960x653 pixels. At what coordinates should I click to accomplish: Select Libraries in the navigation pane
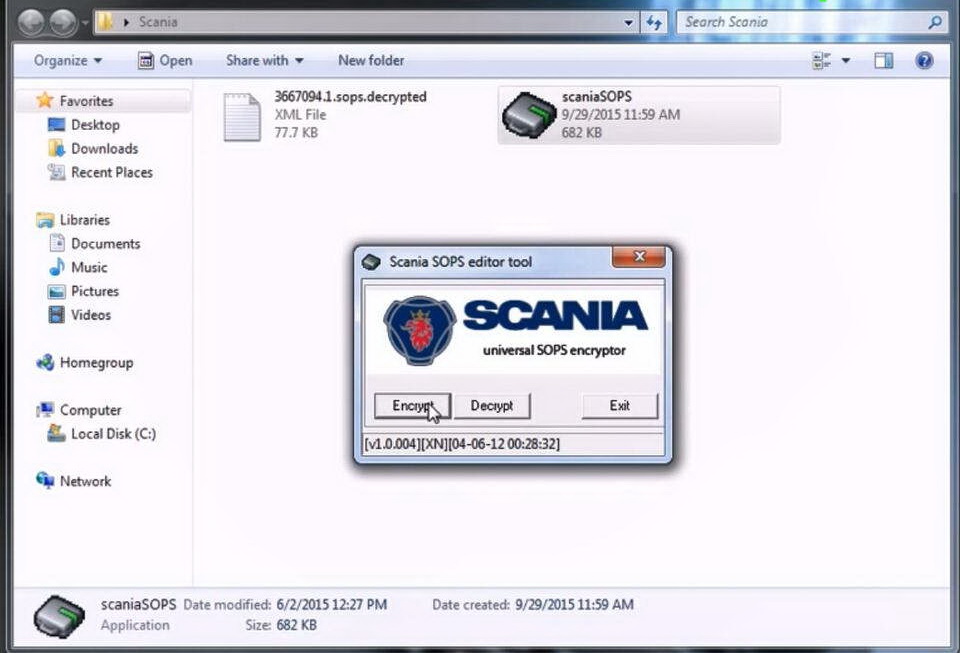[x=85, y=220]
